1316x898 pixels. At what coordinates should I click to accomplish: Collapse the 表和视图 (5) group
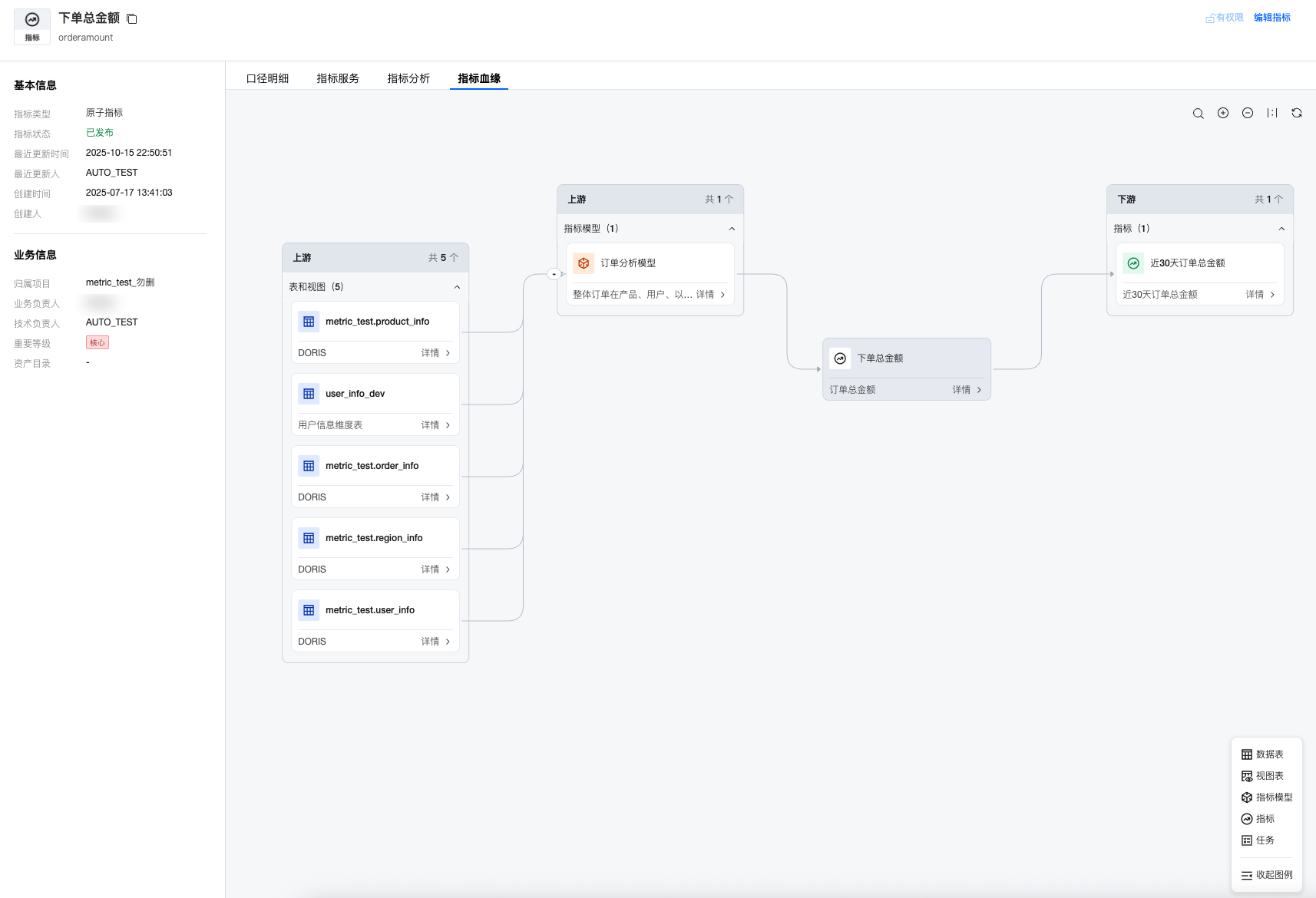point(457,287)
